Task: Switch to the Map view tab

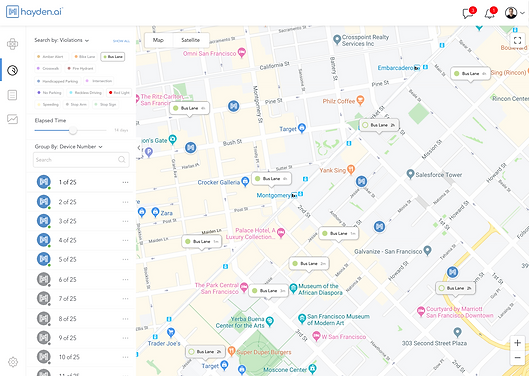Action: 158,40
